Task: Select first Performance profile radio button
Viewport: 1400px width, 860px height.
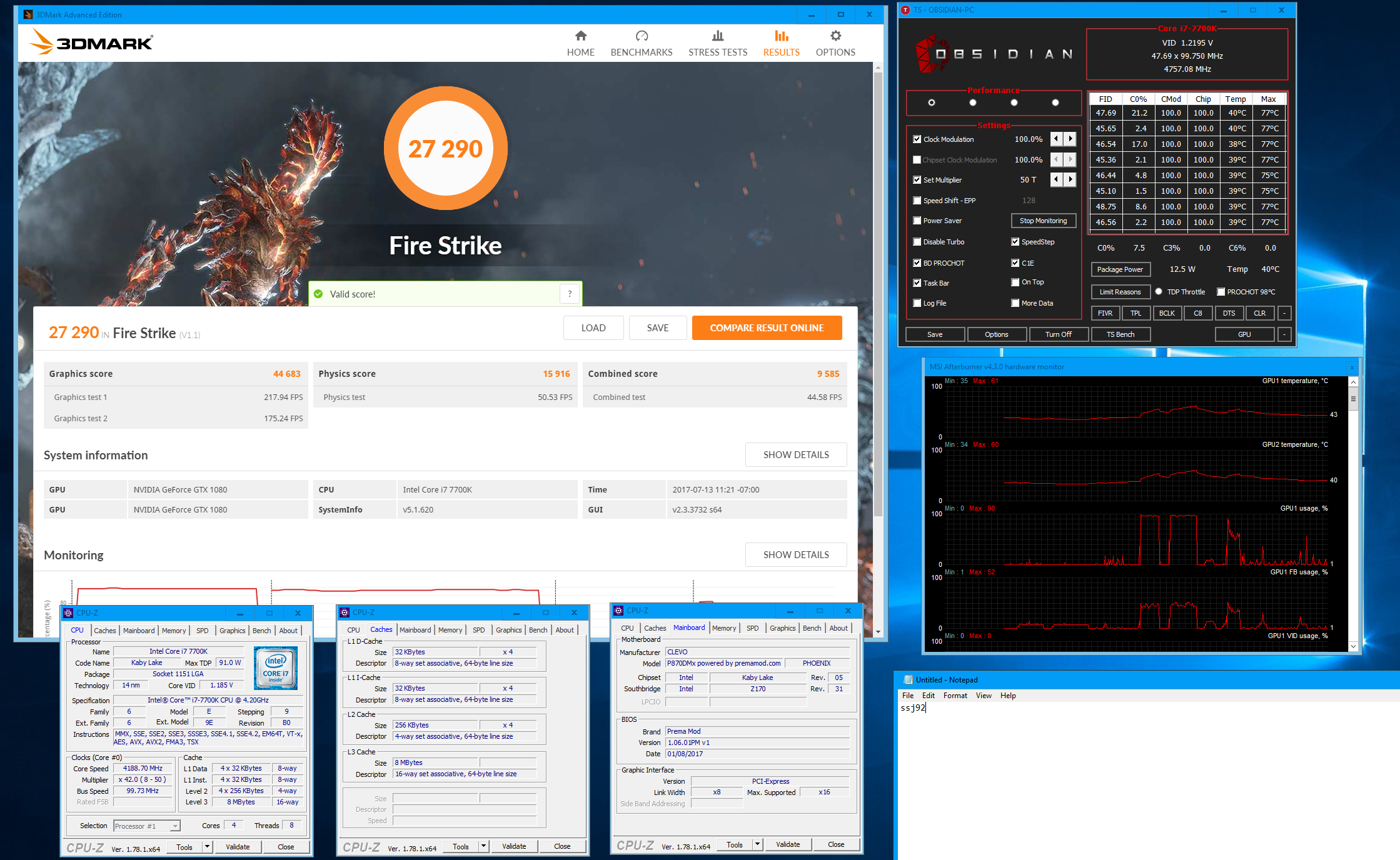Action: [x=932, y=102]
